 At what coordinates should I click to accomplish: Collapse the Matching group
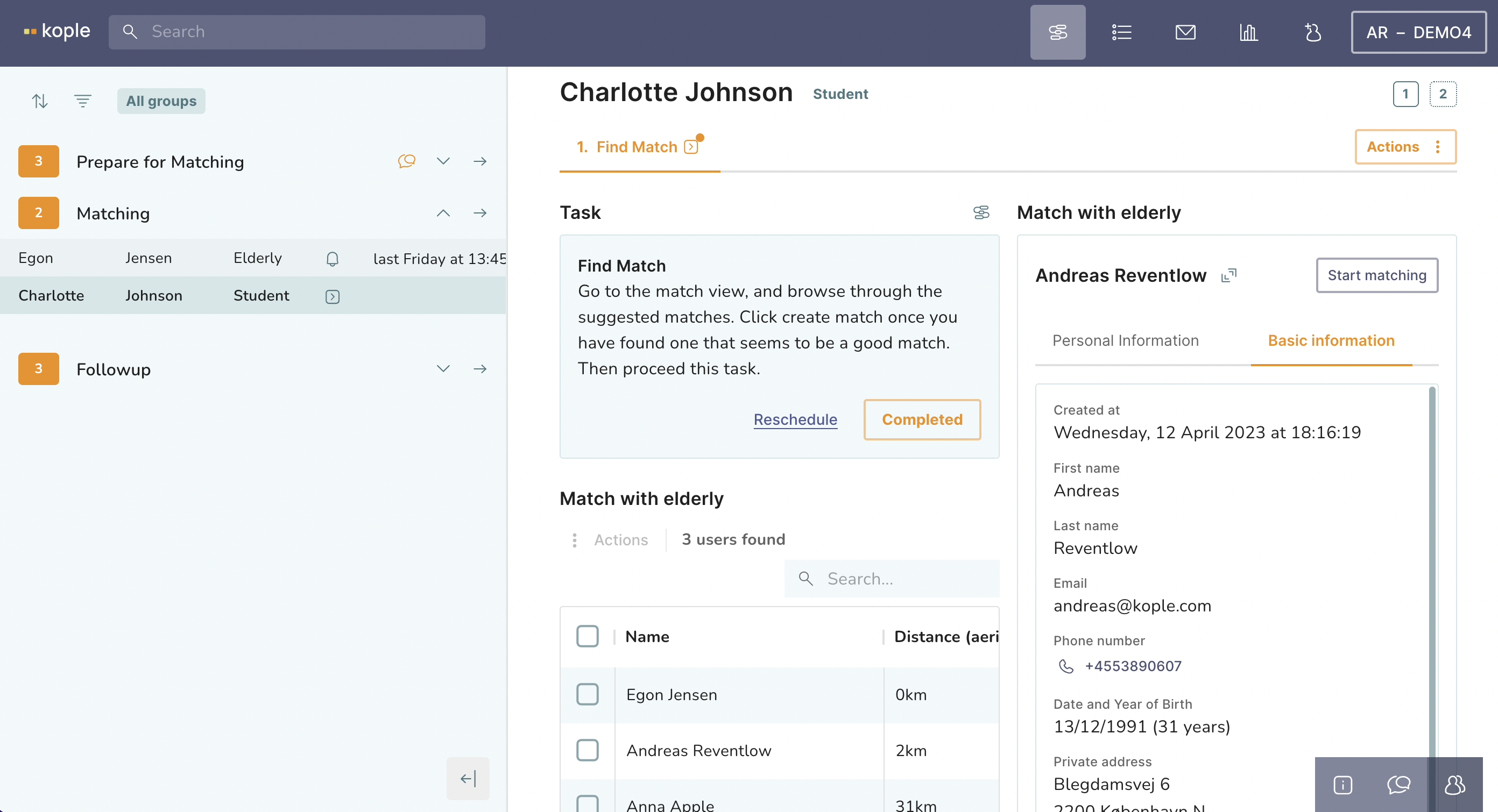(443, 213)
